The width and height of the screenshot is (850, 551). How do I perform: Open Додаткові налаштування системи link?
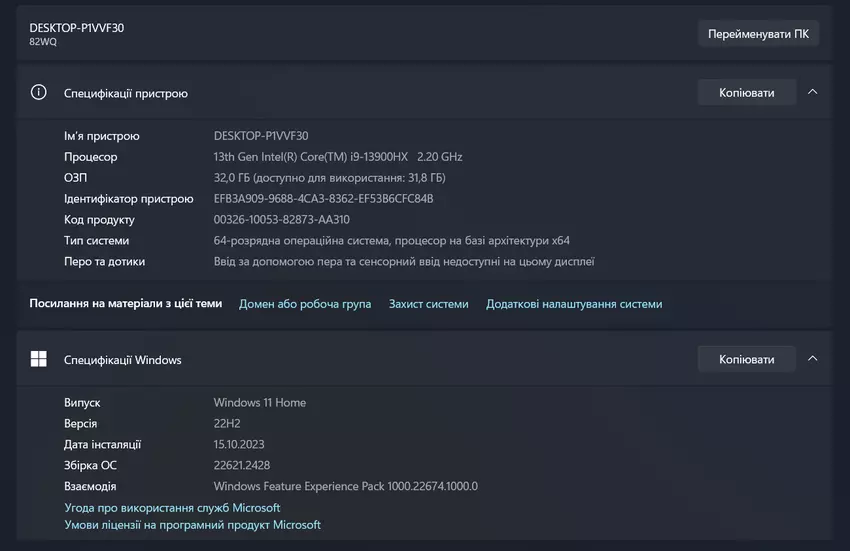pyautogui.click(x=574, y=304)
